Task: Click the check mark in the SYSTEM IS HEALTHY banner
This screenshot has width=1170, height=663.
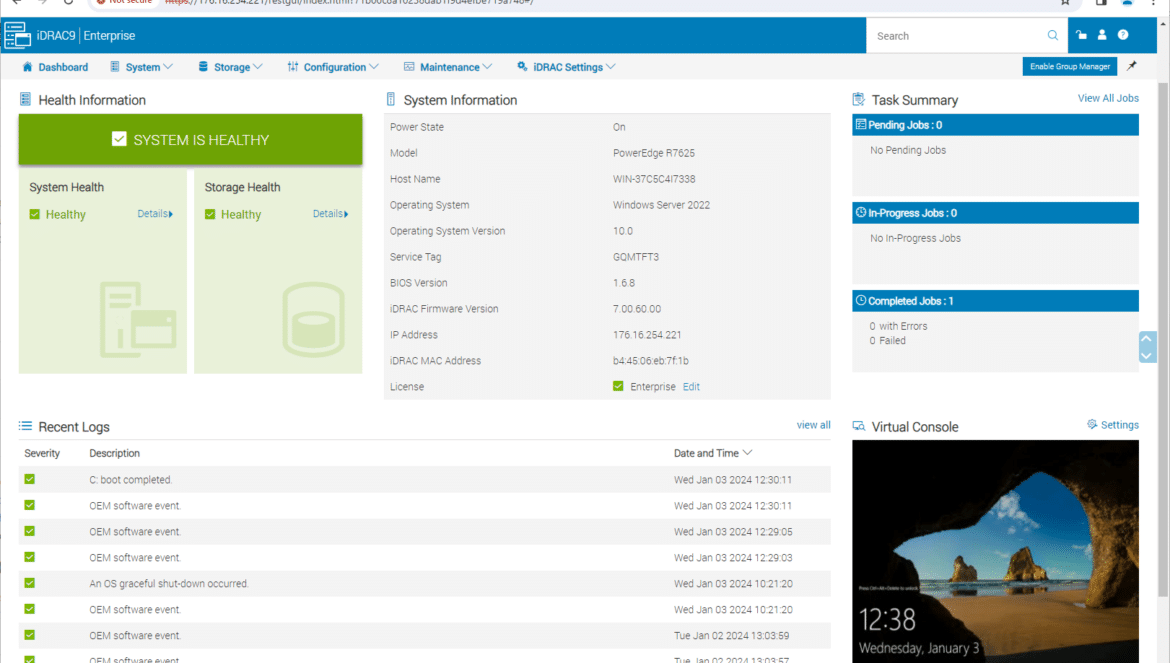Action: click(x=119, y=139)
